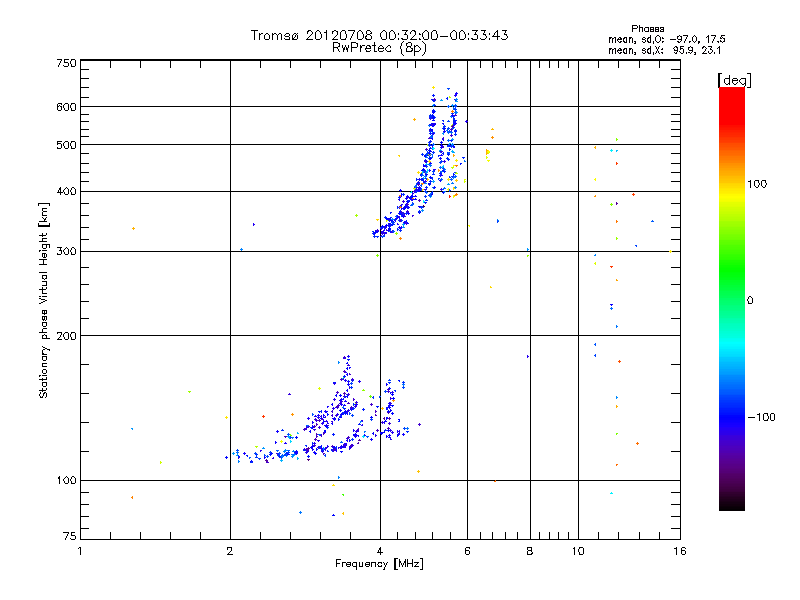This screenshot has width=800, height=600.
Task: Click the plot title 'Tromsø 20120708 00:32:00-00:33:43'
Action: pos(379,35)
